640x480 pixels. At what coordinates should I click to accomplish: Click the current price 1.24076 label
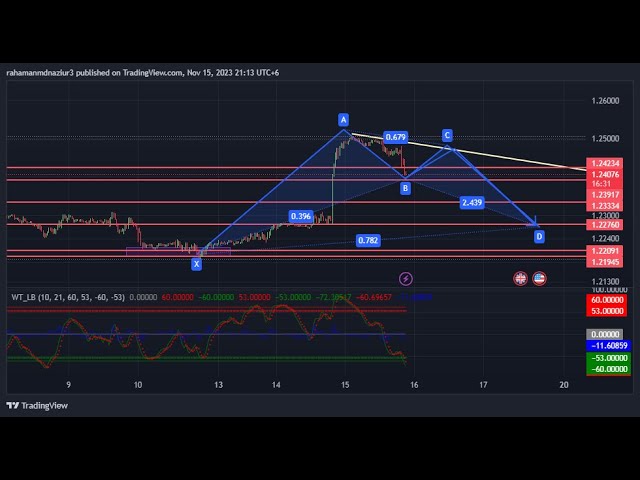tap(606, 174)
